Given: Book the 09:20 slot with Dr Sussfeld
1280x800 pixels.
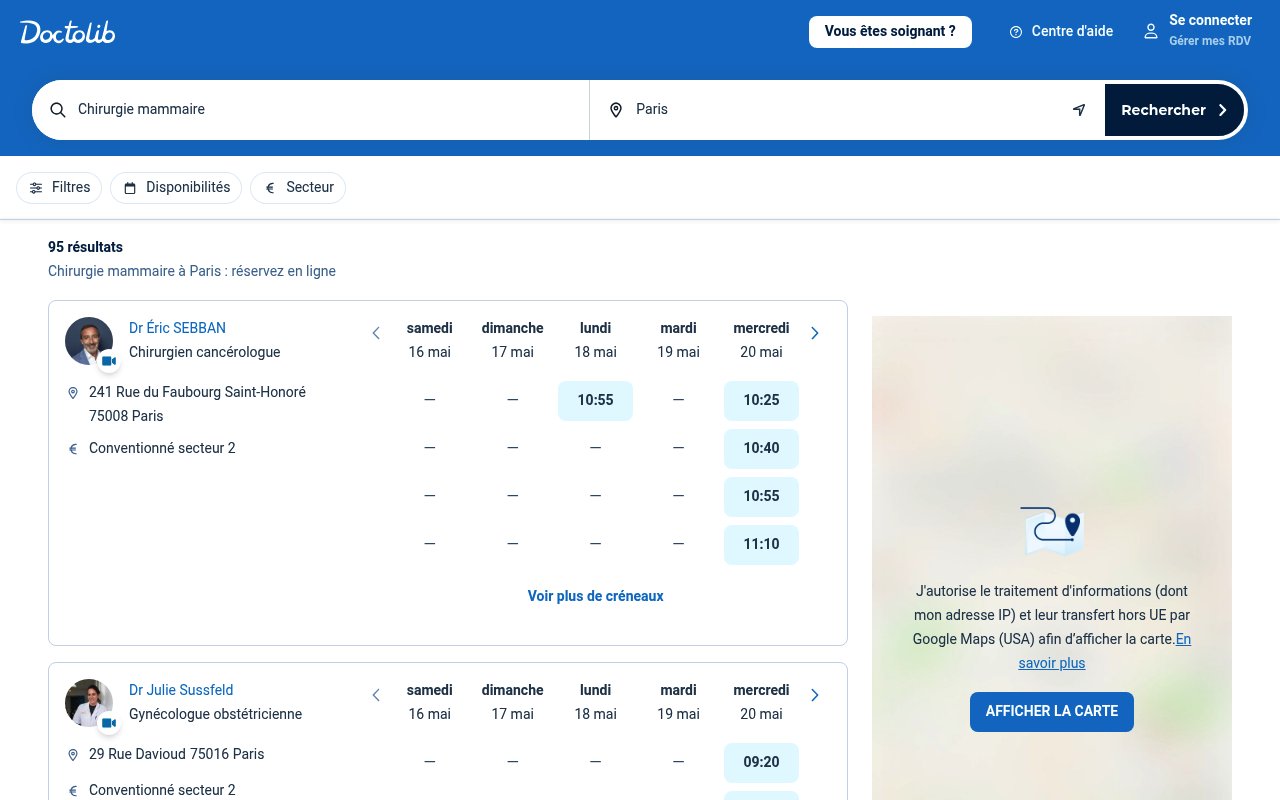Looking at the screenshot, I should click(x=761, y=763).
